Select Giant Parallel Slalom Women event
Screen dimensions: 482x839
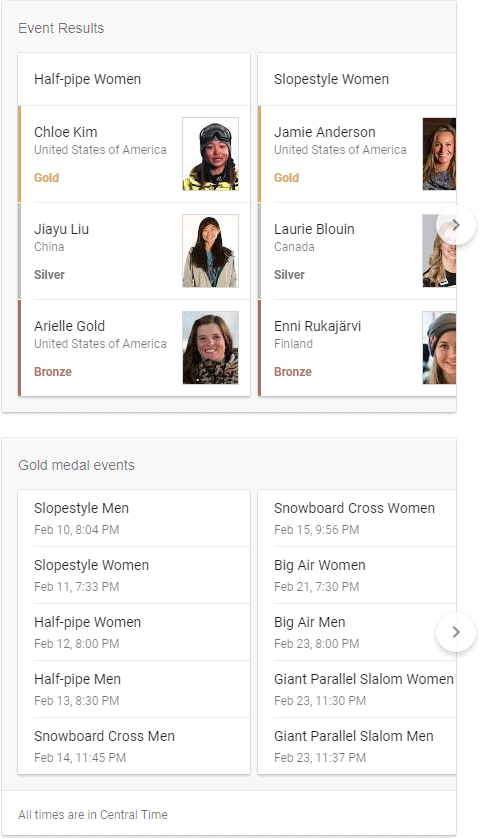[x=357, y=689]
